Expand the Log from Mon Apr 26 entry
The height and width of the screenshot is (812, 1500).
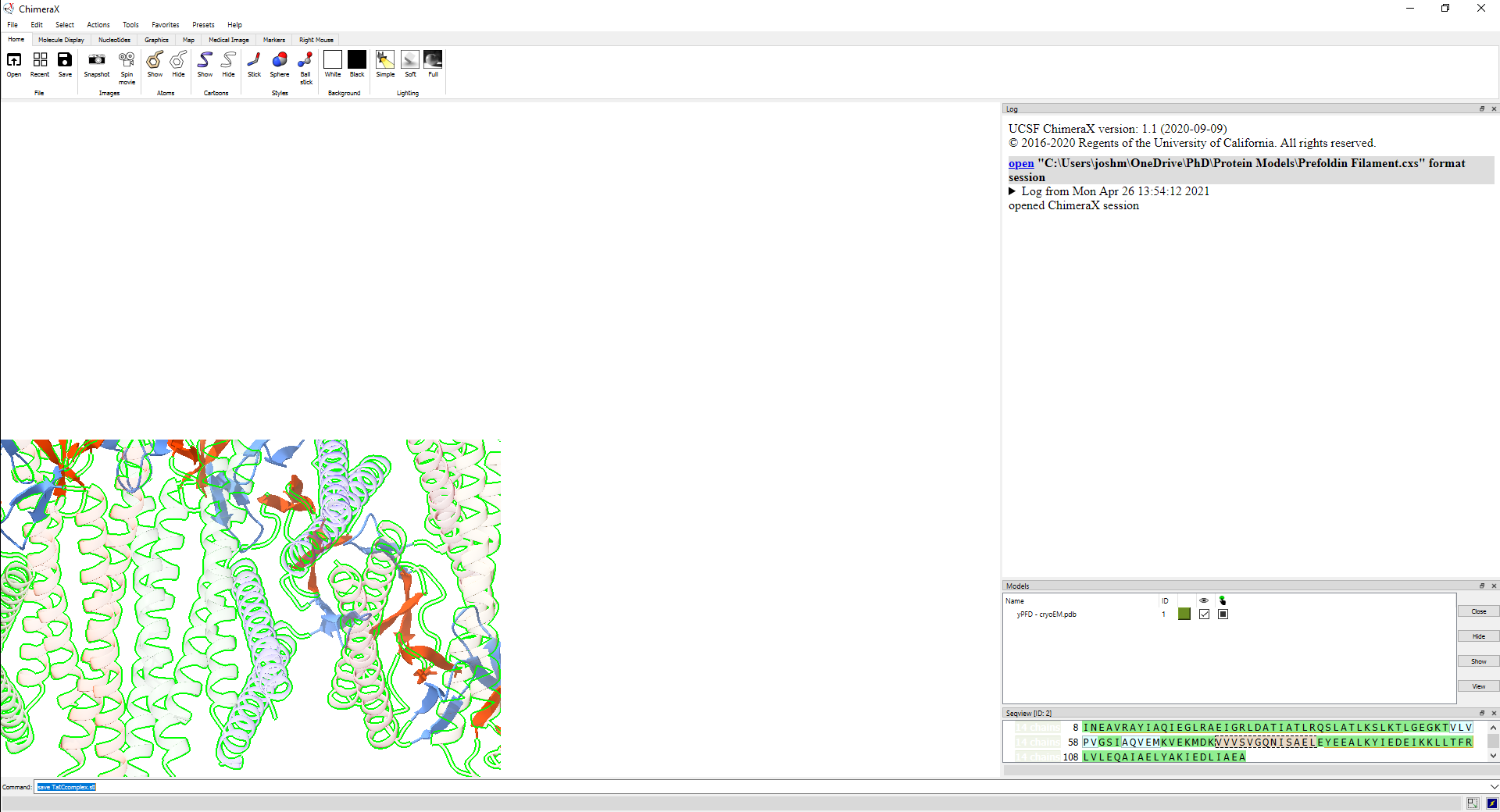tap(1012, 191)
